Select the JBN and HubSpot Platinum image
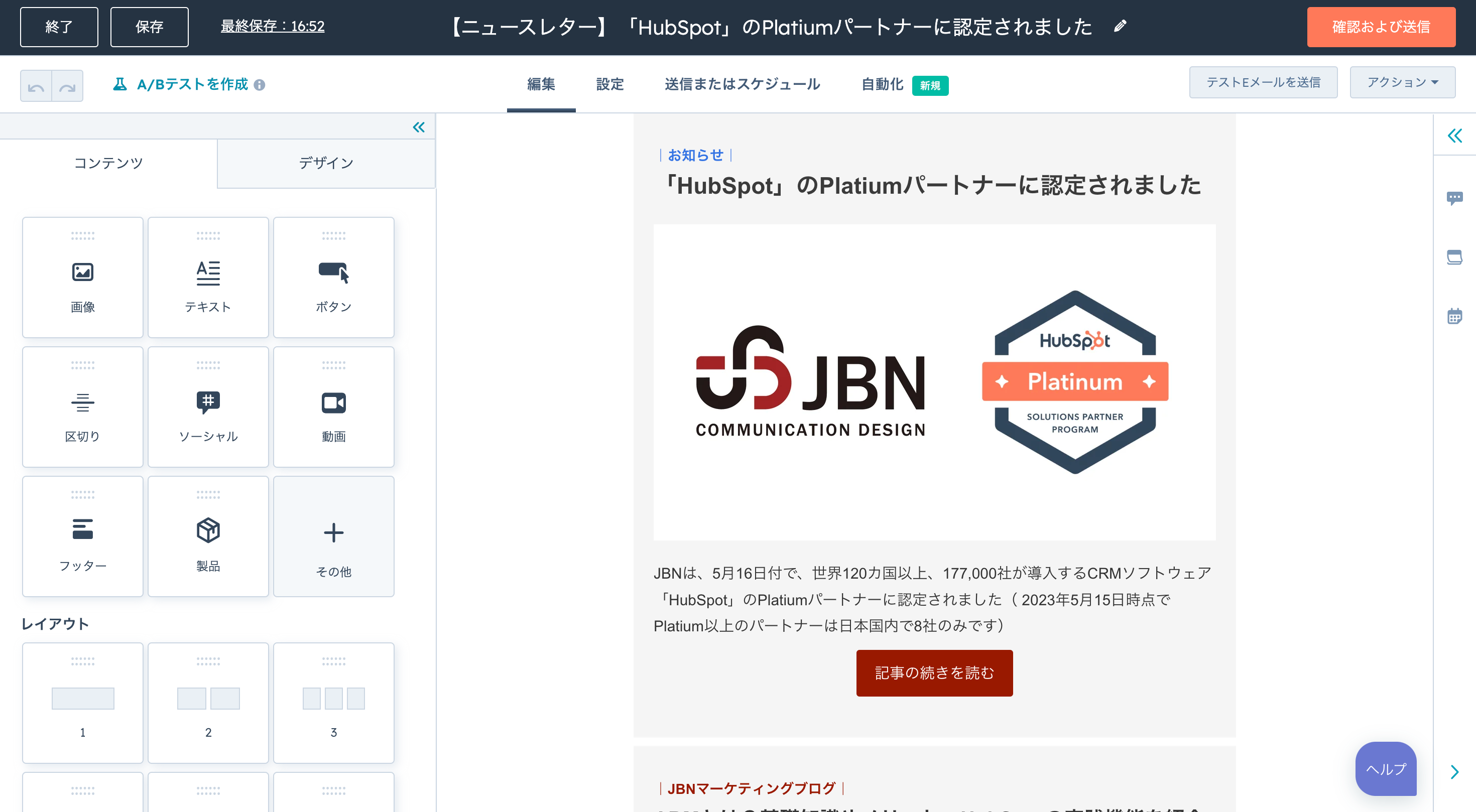 tap(934, 382)
